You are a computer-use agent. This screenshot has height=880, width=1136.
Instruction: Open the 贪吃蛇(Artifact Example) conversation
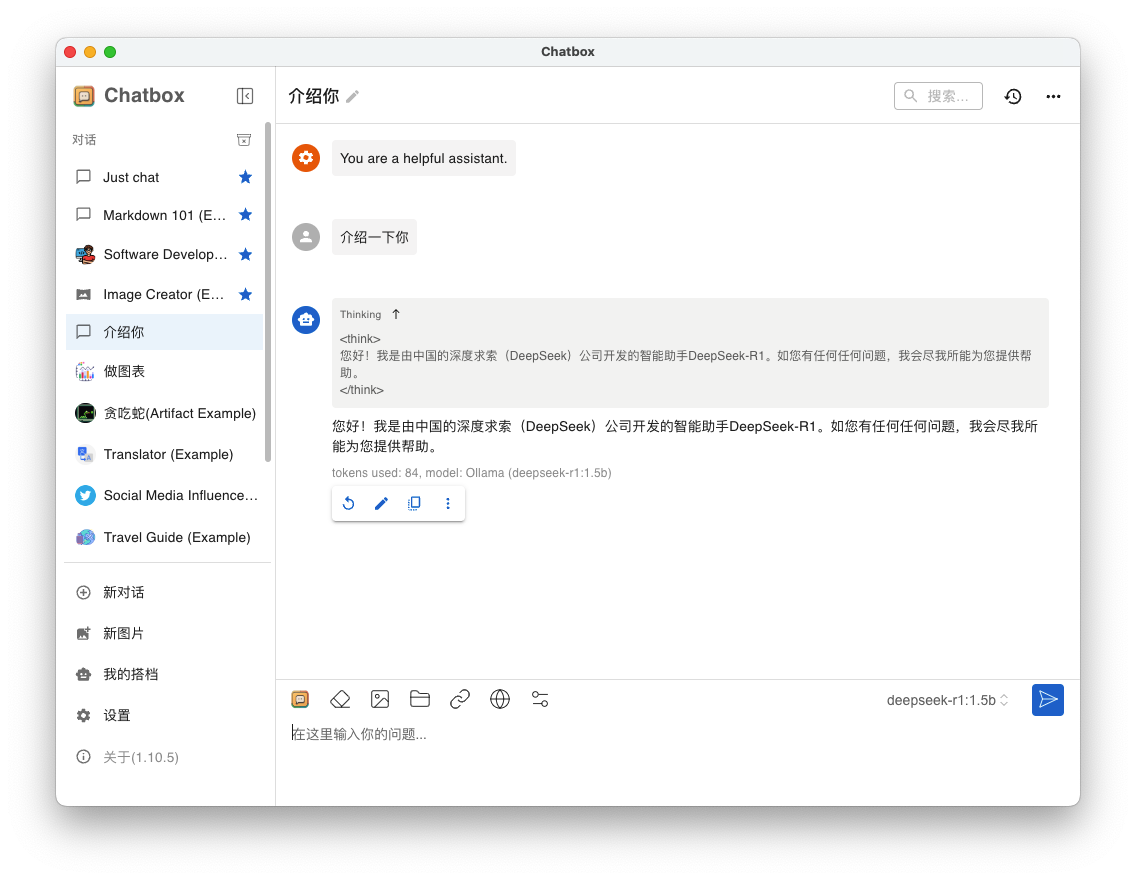(164, 413)
